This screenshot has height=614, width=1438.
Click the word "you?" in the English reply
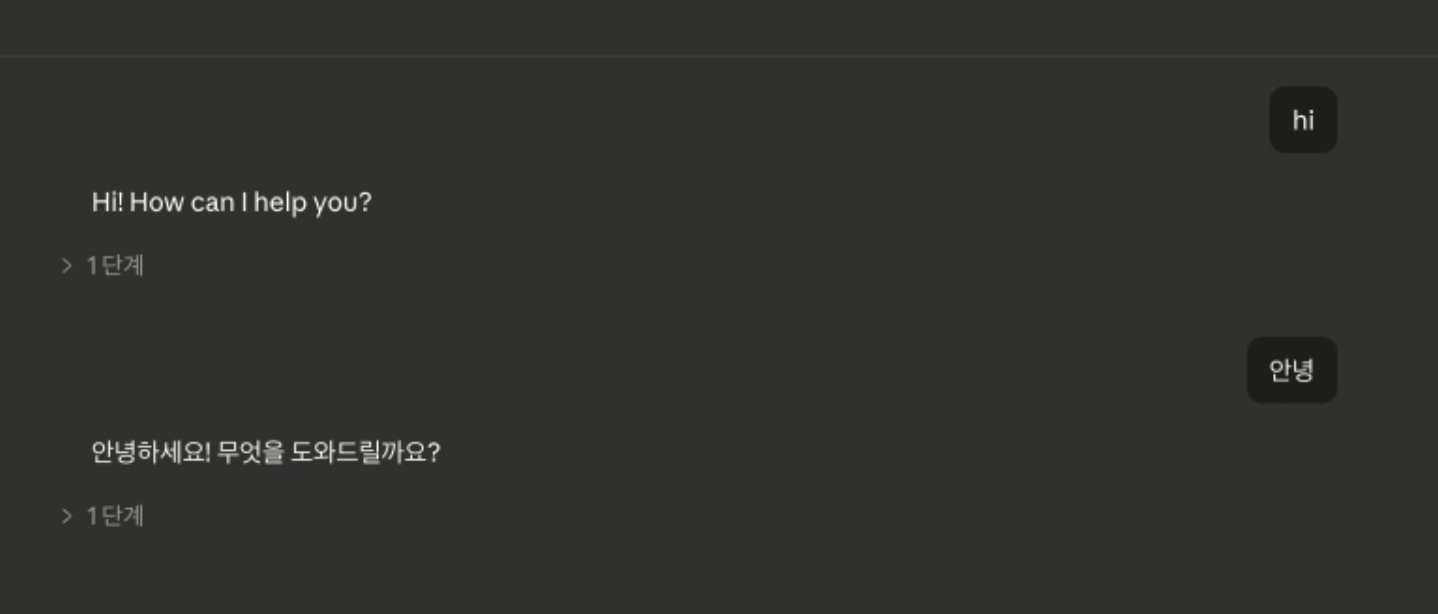pos(342,203)
